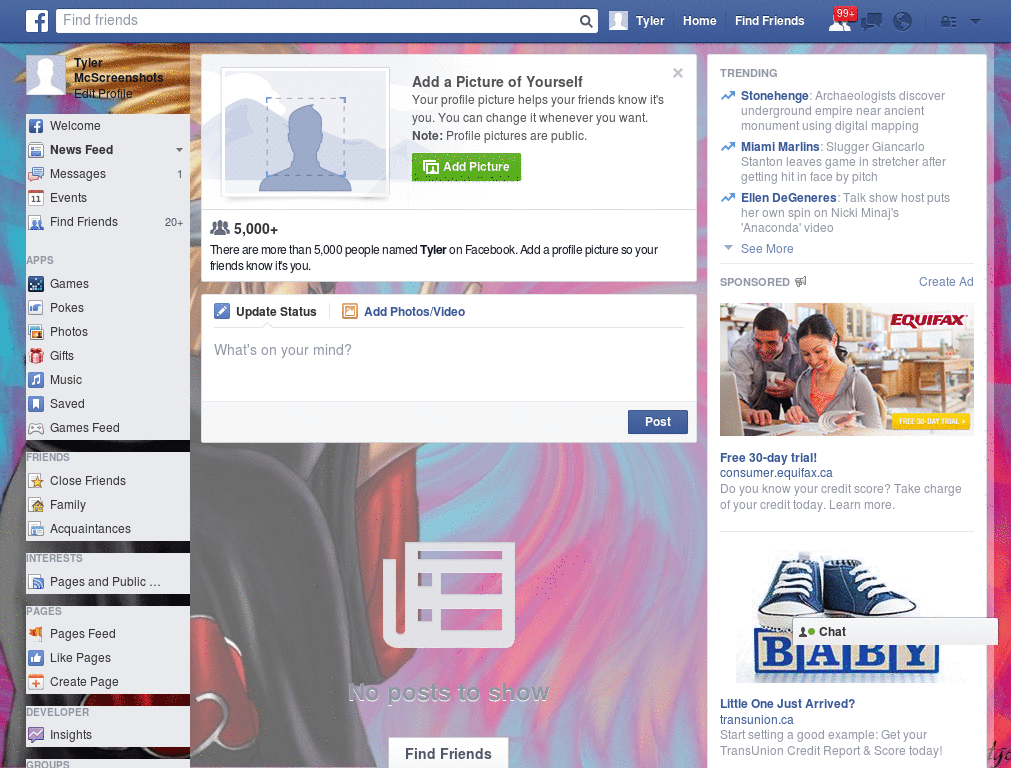
Task: Click the Pages Feed icon
Action: pos(36,634)
